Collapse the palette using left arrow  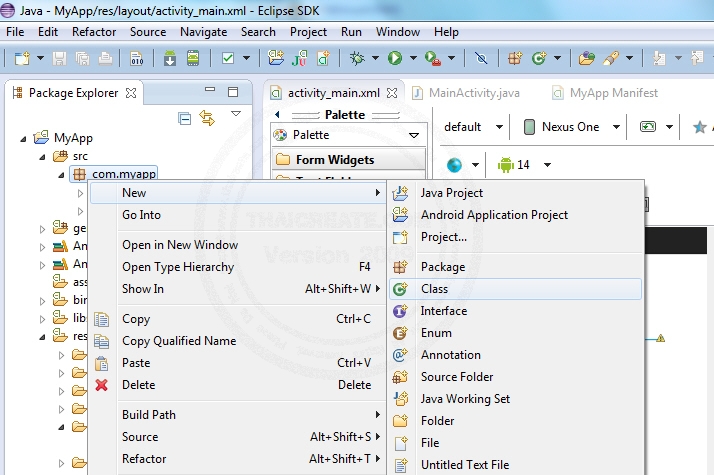point(277,114)
